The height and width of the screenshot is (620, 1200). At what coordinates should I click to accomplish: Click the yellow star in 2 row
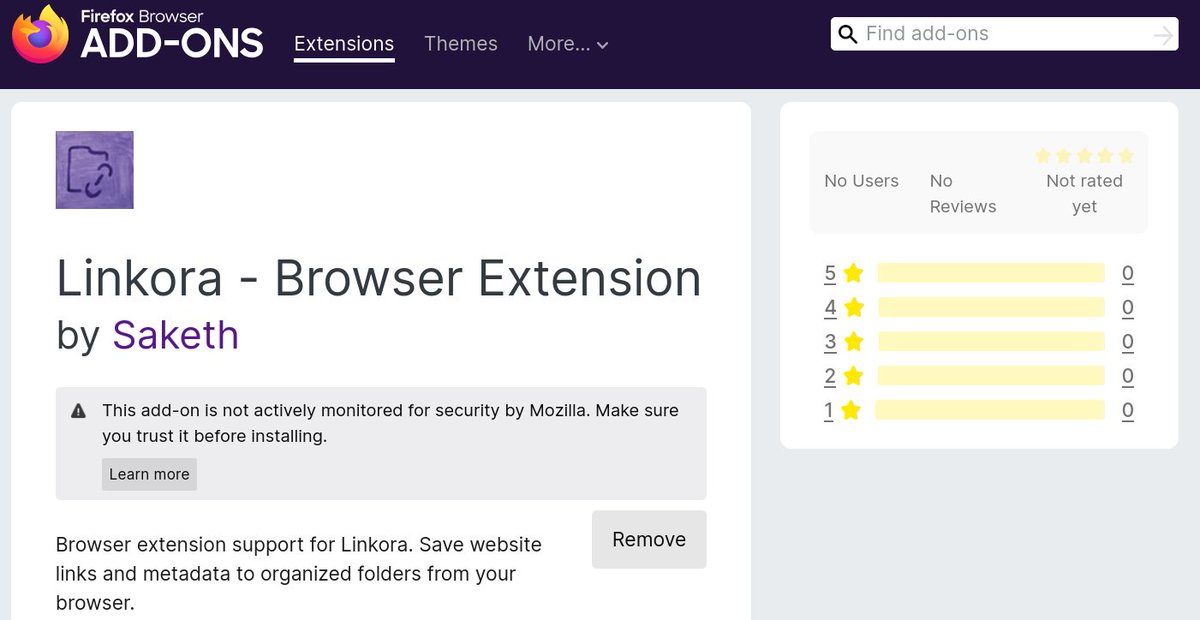tap(853, 376)
